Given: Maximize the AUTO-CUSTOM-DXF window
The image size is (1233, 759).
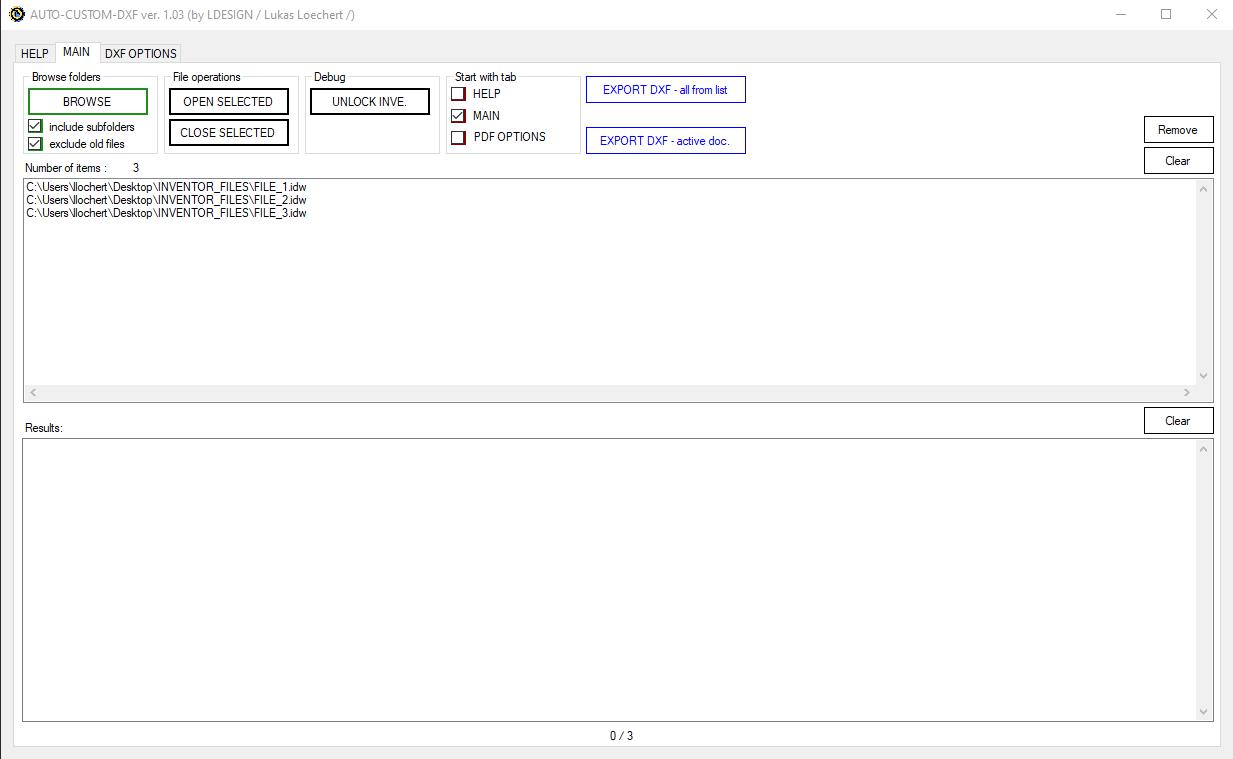Looking at the screenshot, I should tap(1166, 14).
